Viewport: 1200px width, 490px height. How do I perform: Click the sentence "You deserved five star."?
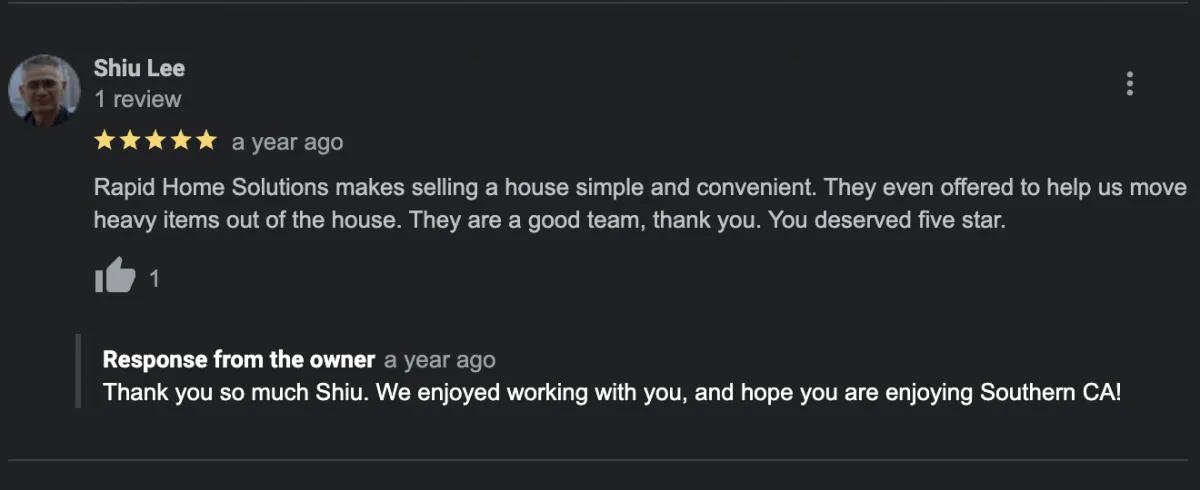pyautogui.click(x=887, y=221)
